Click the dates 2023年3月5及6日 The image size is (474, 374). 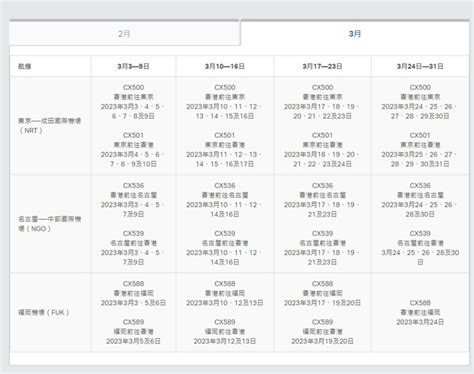tap(133, 341)
